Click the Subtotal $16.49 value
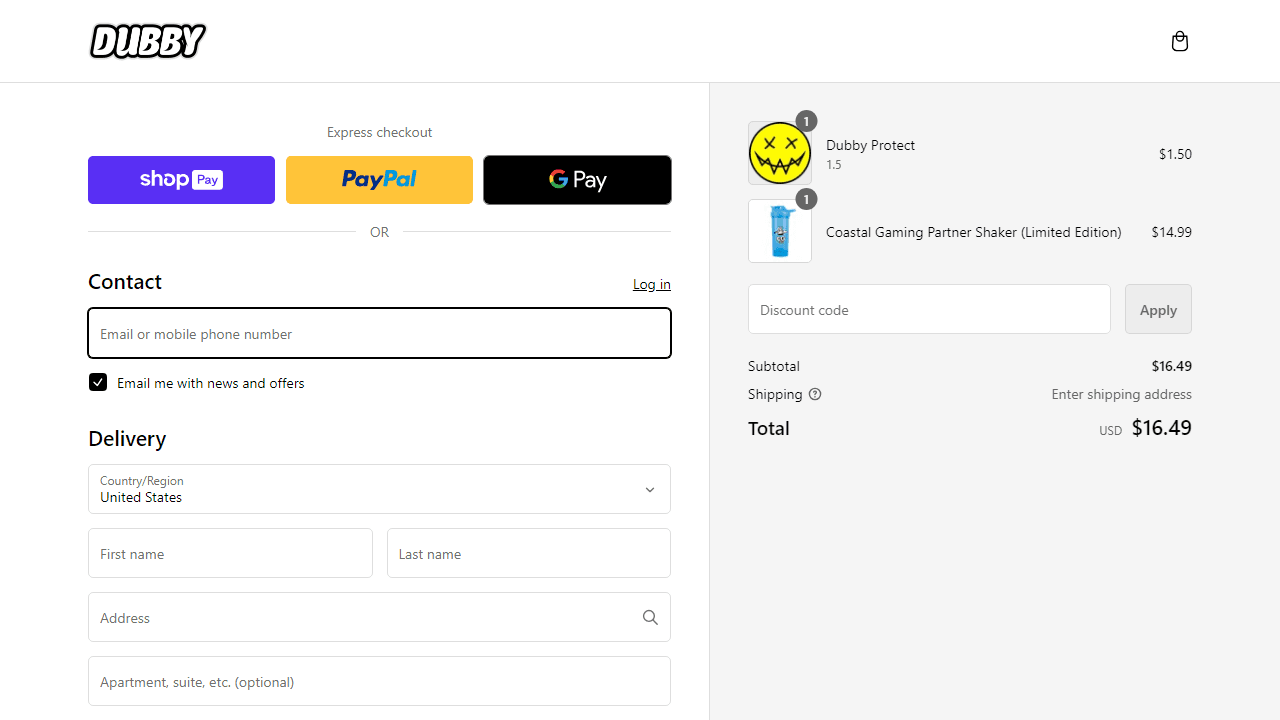This screenshot has height=720, width=1280. [1171, 366]
